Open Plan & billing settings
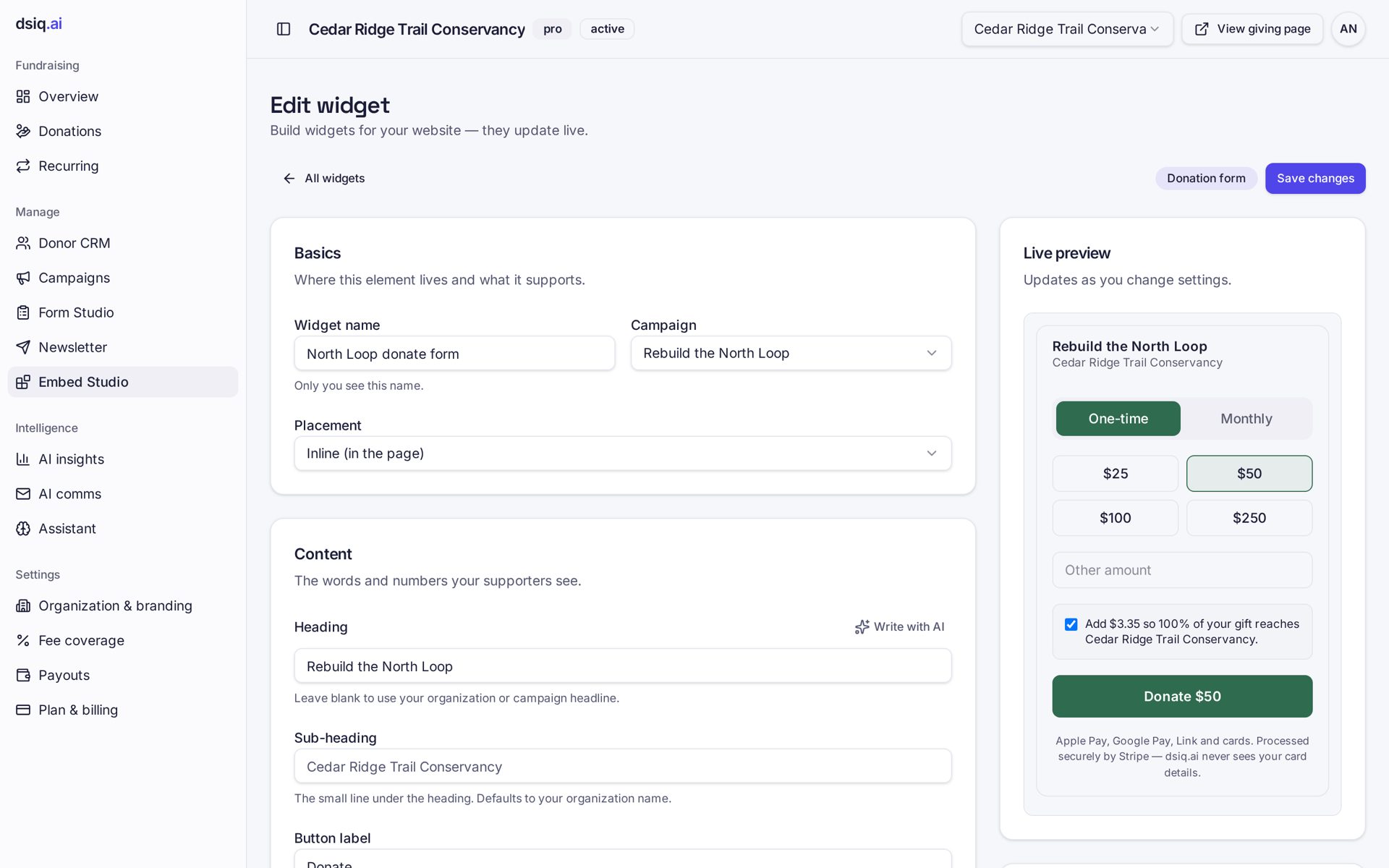Screen dimensions: 1389x868 [122, 710]
